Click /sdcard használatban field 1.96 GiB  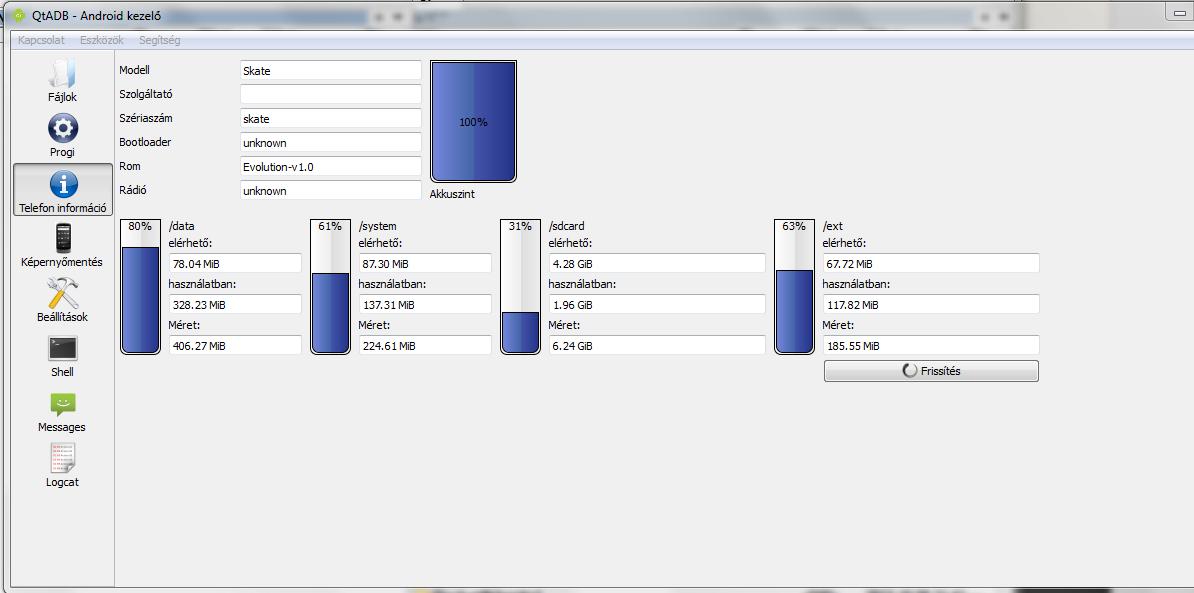point(657,304)
